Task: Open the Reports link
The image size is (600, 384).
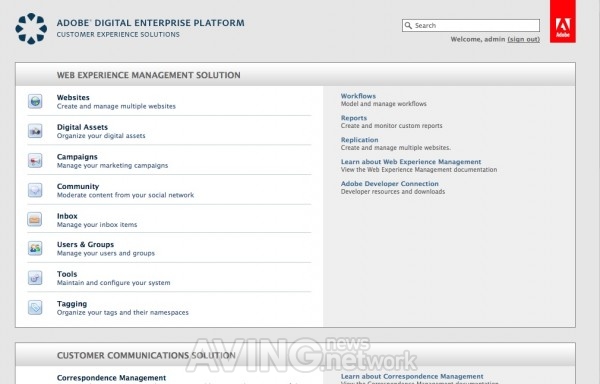Action: [354, 118]
